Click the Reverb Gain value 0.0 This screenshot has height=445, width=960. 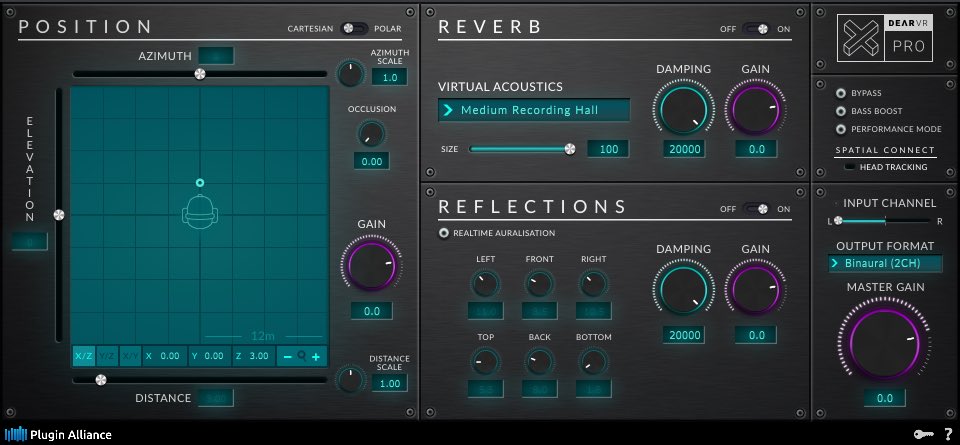756,149
